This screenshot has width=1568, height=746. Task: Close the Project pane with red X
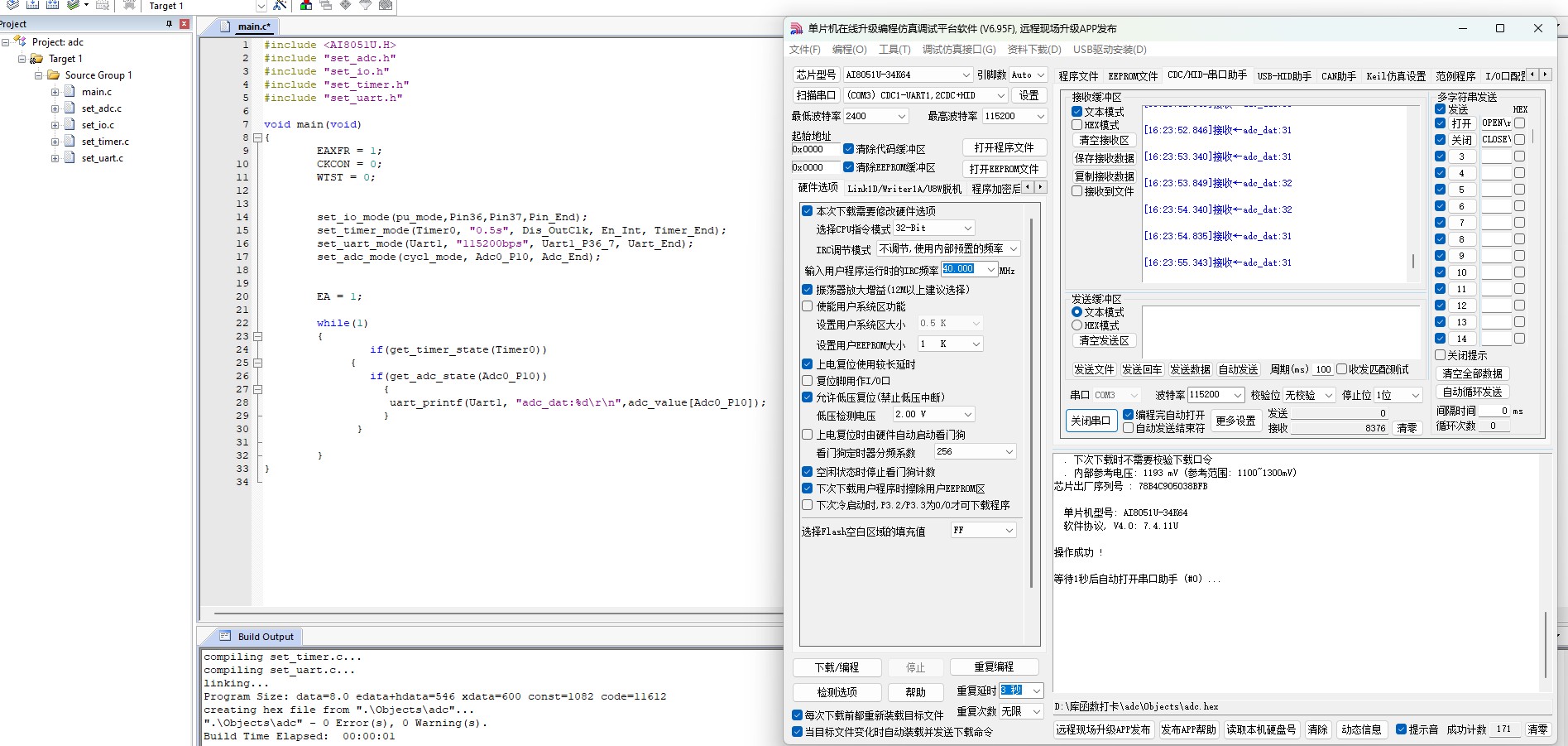point(185,24)
